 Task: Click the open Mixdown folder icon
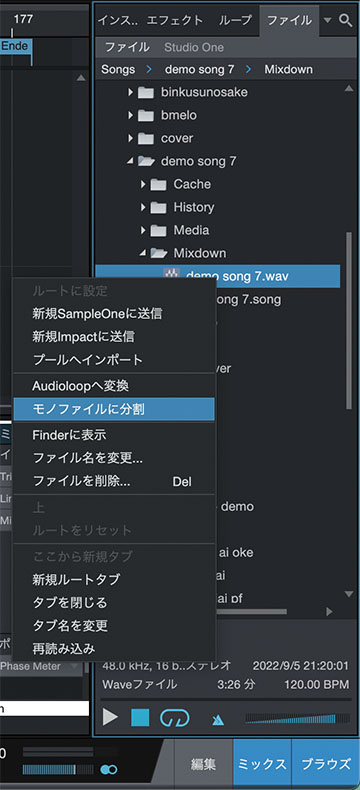(159, 253)
